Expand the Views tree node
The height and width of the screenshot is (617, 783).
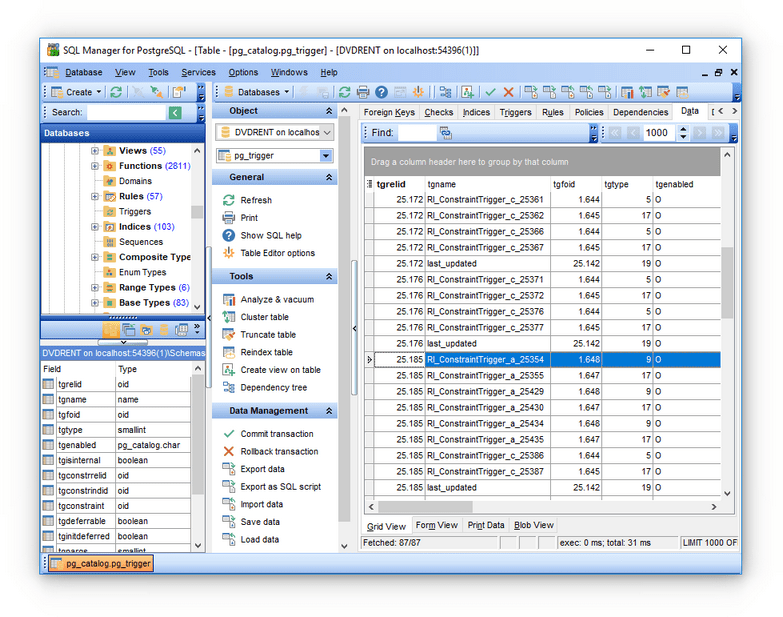(x=94, y=151)
